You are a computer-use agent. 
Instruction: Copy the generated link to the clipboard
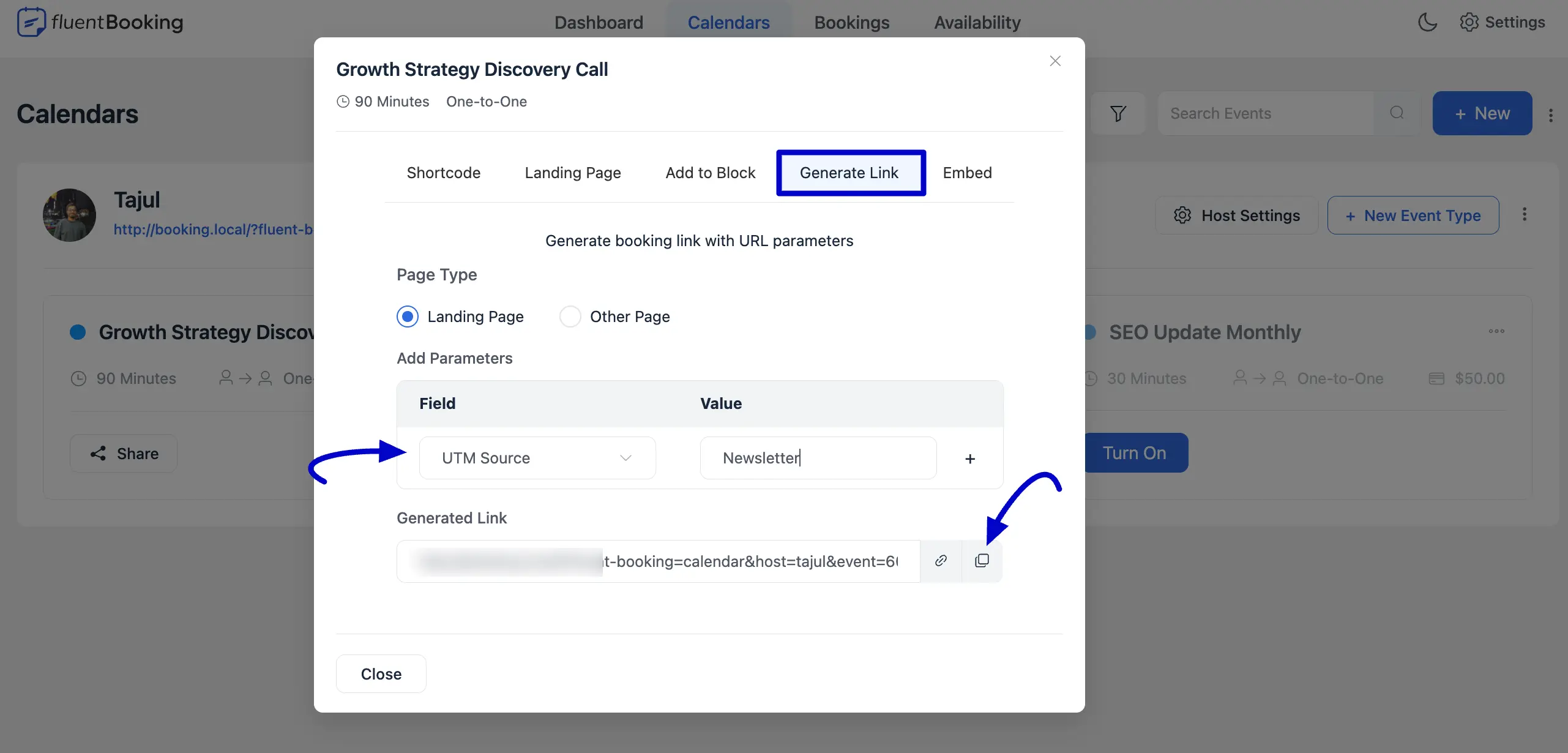tap(982, 561)
